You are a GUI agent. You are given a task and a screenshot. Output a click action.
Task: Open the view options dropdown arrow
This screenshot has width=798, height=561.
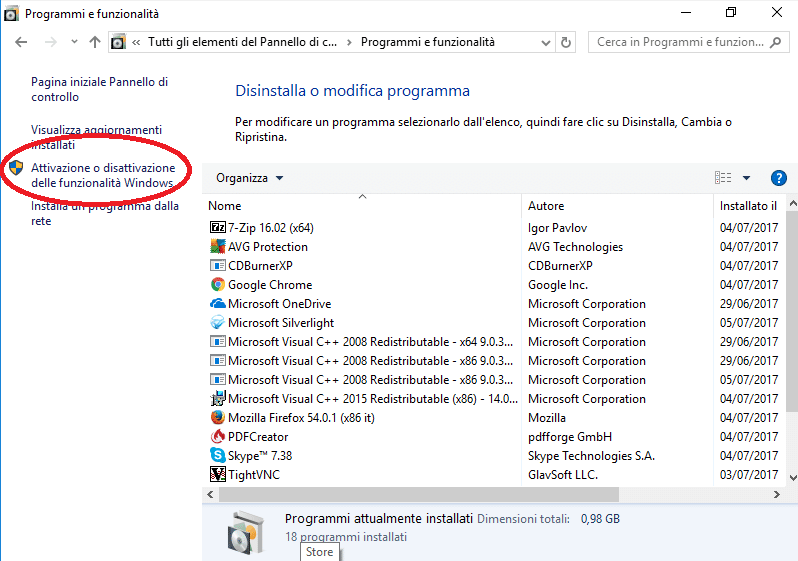coord(746,178)
